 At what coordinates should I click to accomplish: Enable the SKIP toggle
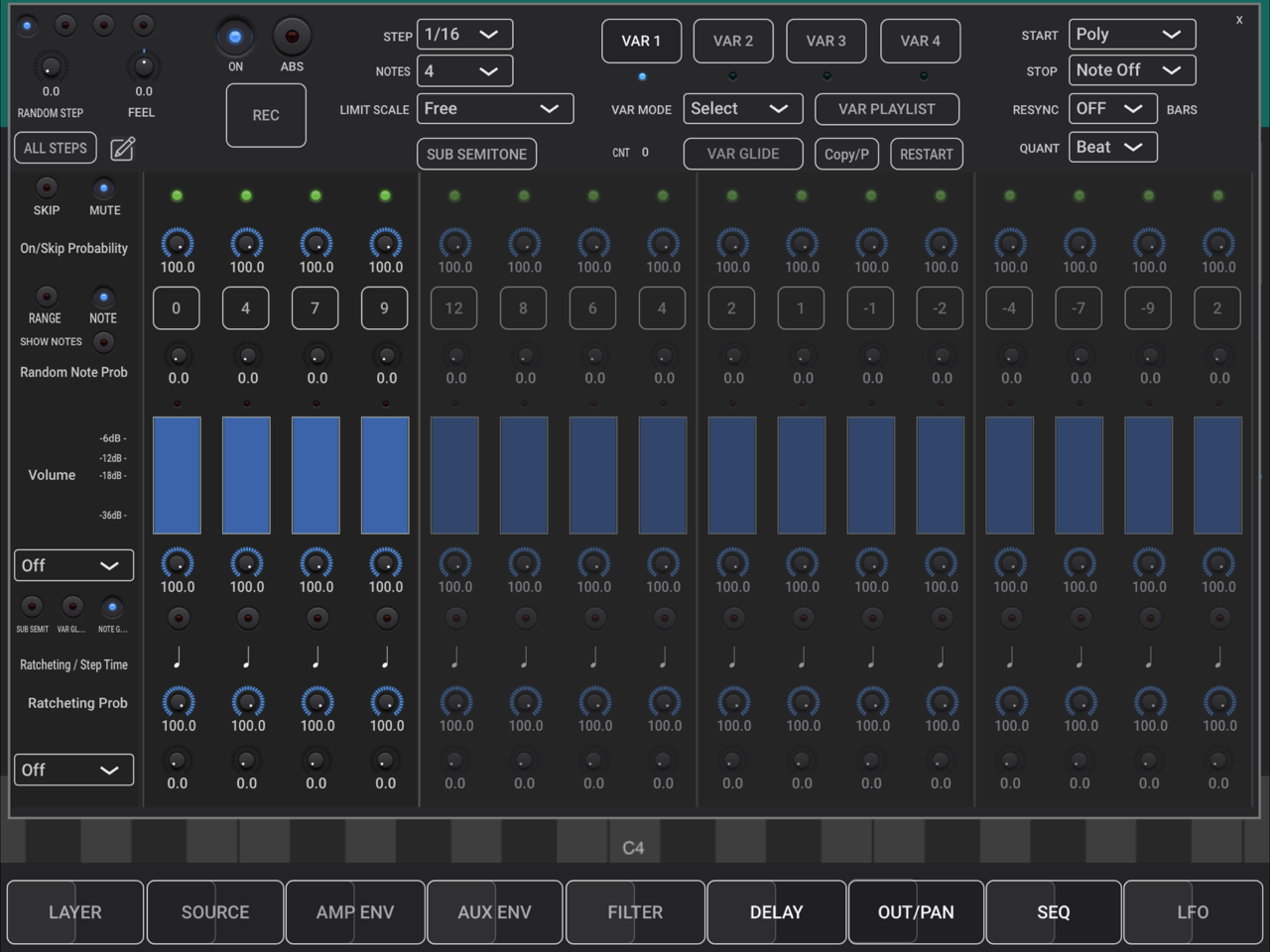tap(46, 187)
